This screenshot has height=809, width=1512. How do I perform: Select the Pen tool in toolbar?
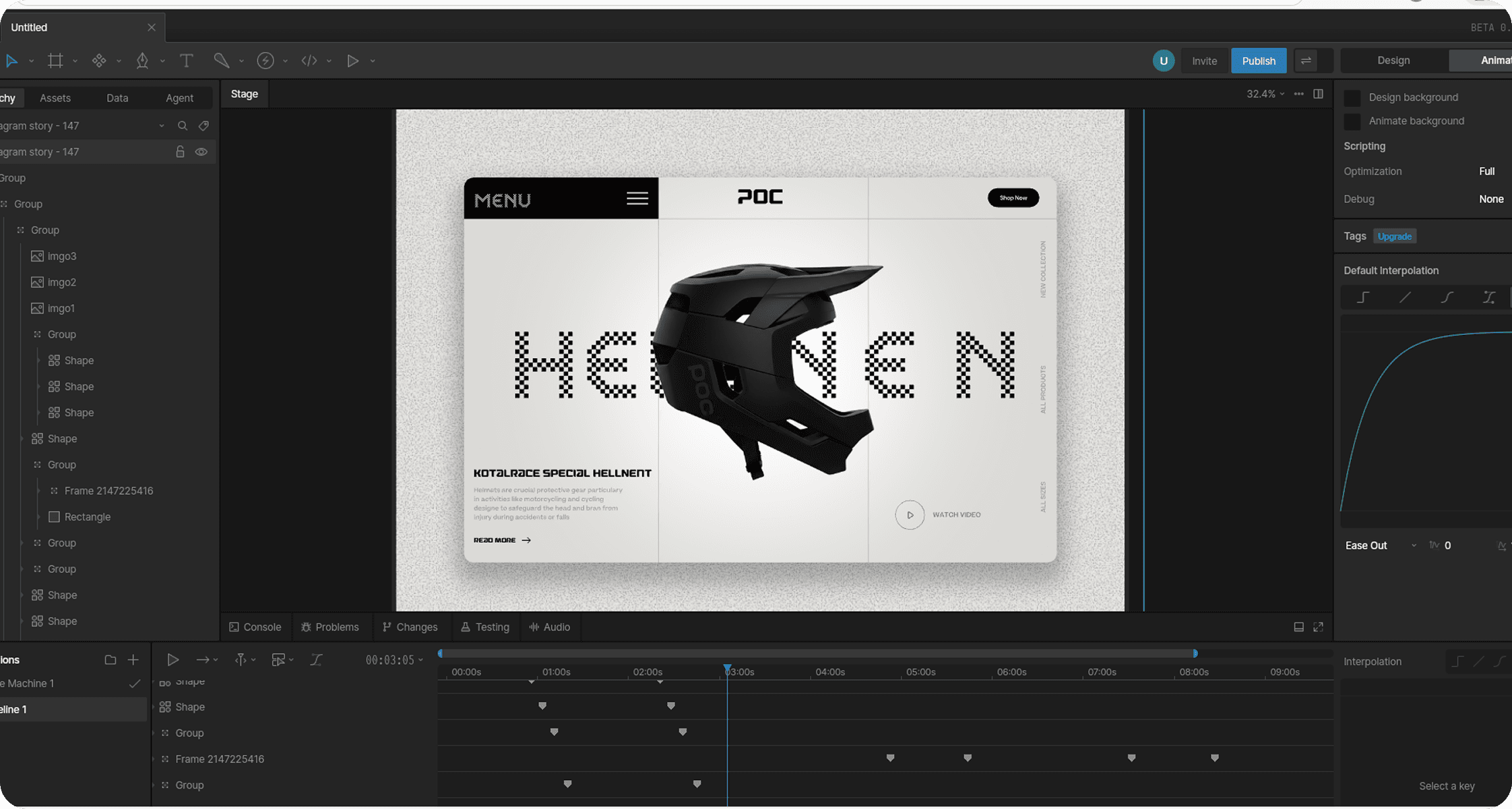(142, 61)
